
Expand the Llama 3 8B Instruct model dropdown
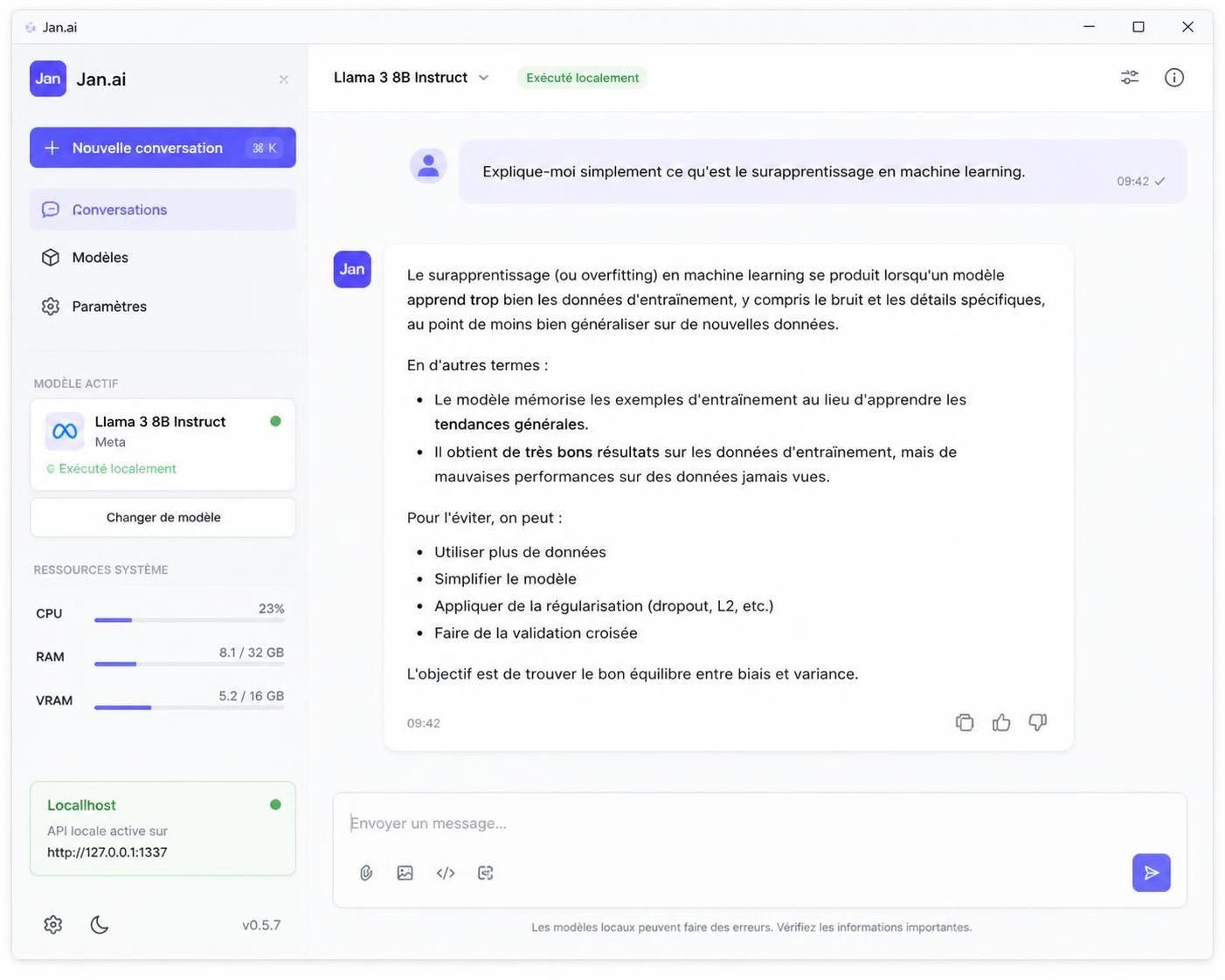click(x=411, y=78)
